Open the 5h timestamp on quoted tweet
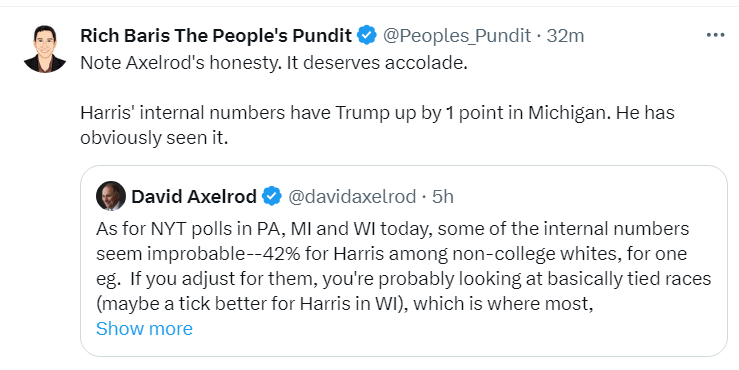Image resolution: width=739 pixels, height=370 pixels. point(443,197)
